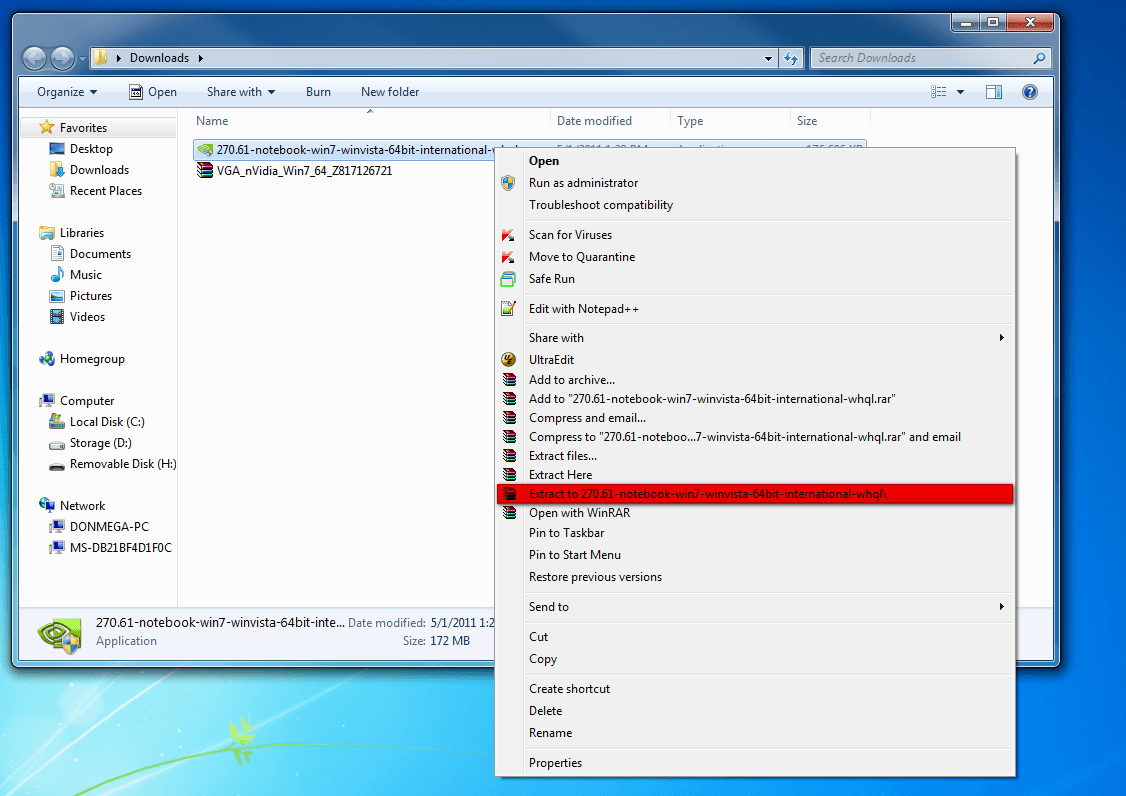This screenshot has width=1126, height=796.
Task: Open Properties in the context menu
Action: (555, 763)
